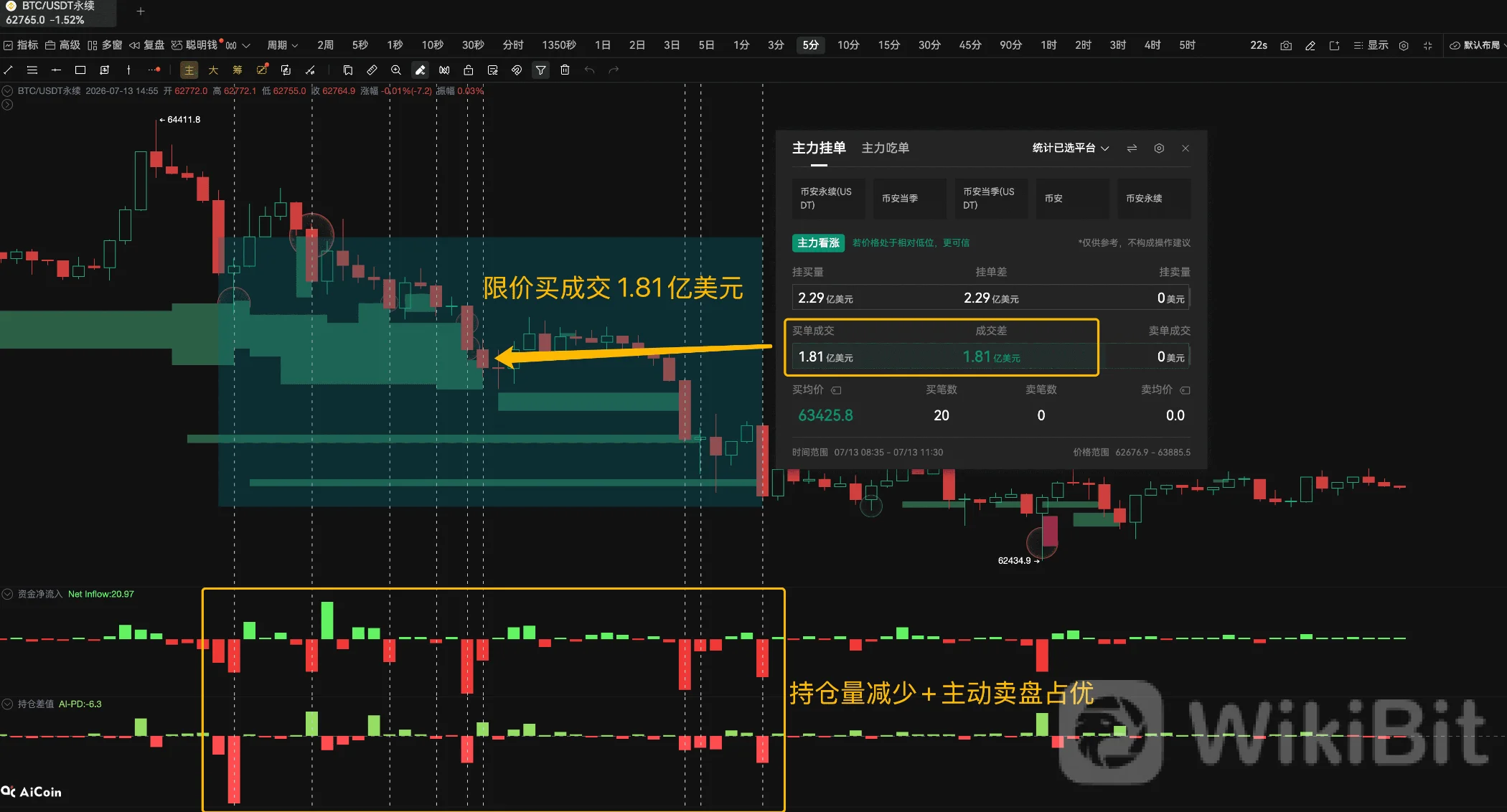Select the 4时 timeframe

1152,45
